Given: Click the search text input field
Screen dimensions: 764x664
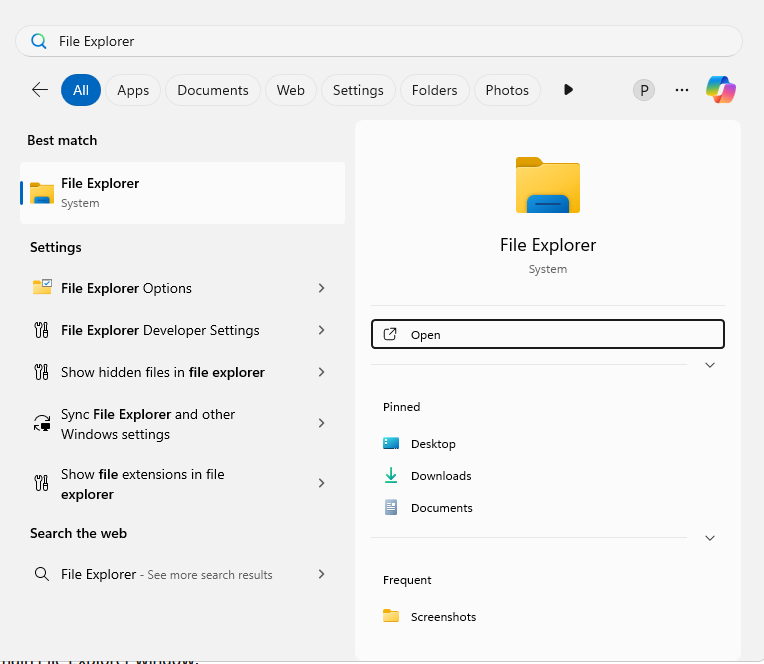Looking at the screenshot, I should [x=380, y=41].
